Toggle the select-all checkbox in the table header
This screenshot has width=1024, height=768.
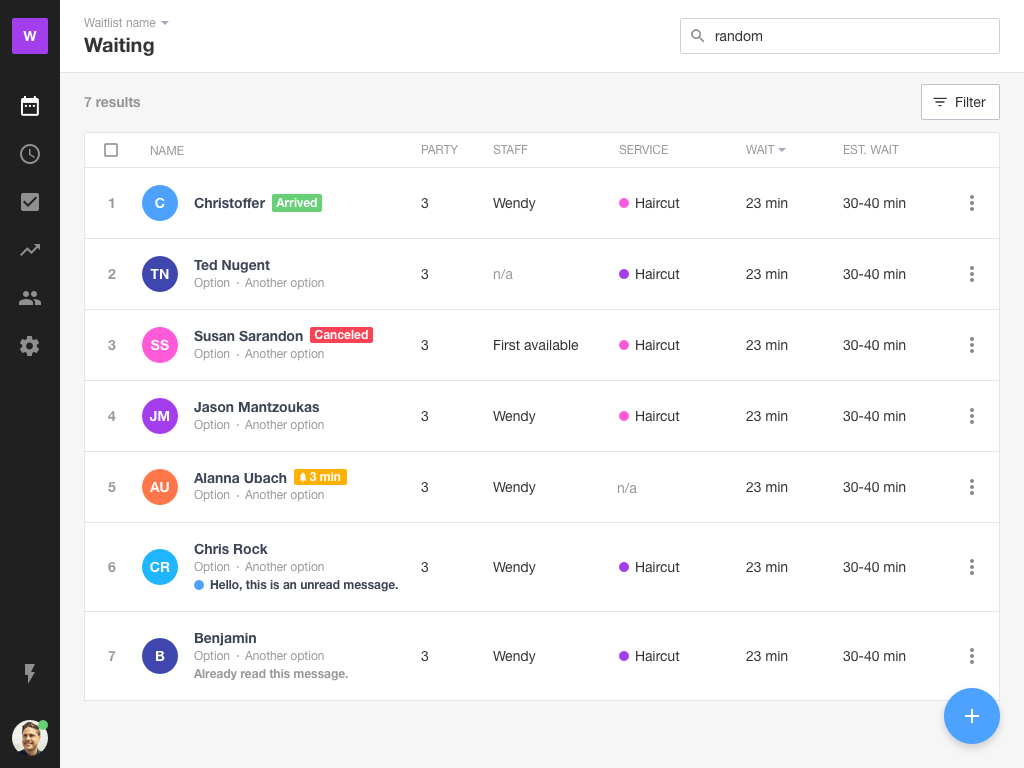pyautogui.click(x=111, y=150)
